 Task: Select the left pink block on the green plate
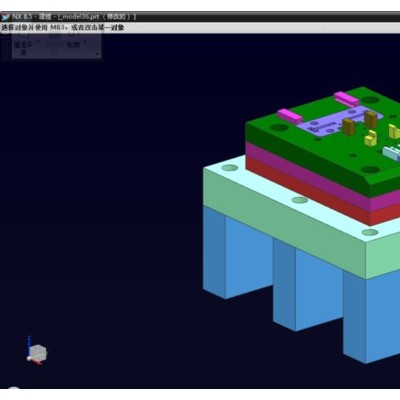[289, 115]
